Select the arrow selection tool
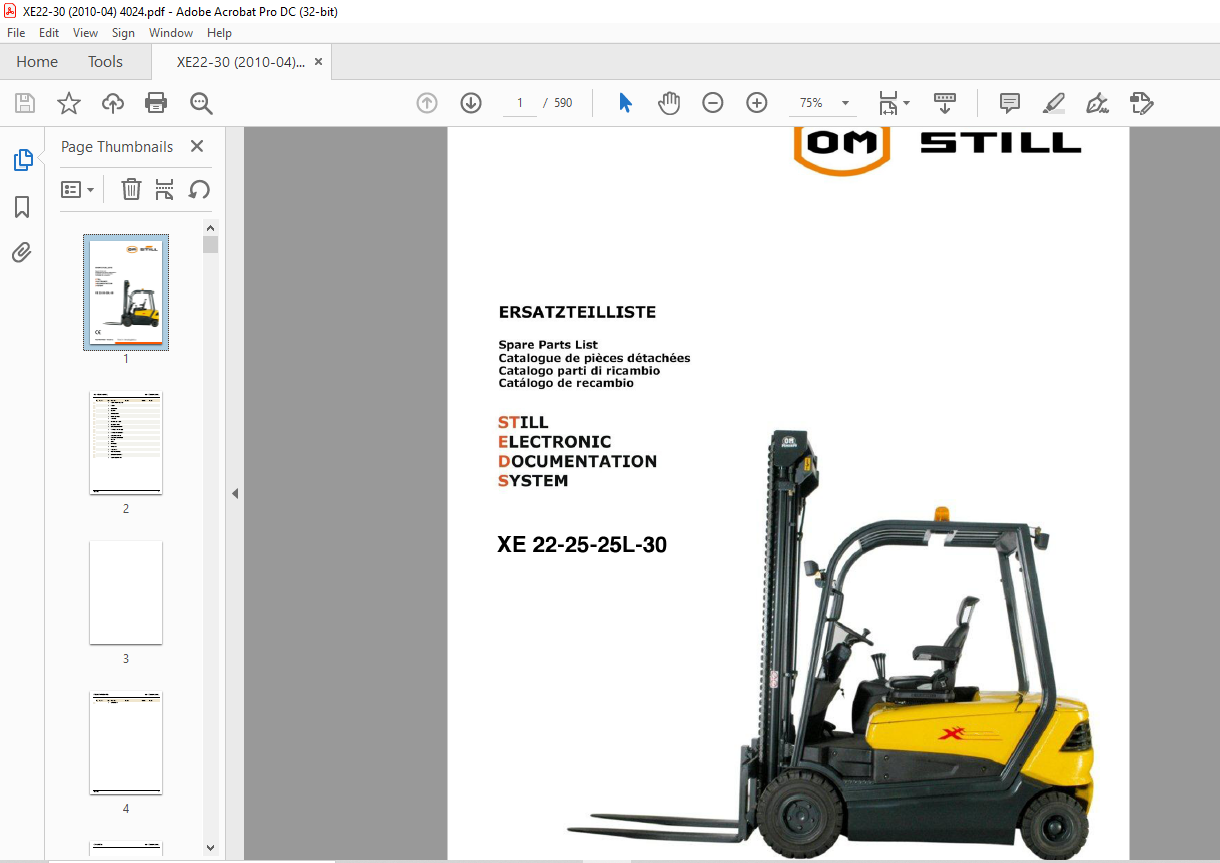The height and width of the screenshot is (863, 1220). pos(626,103)
